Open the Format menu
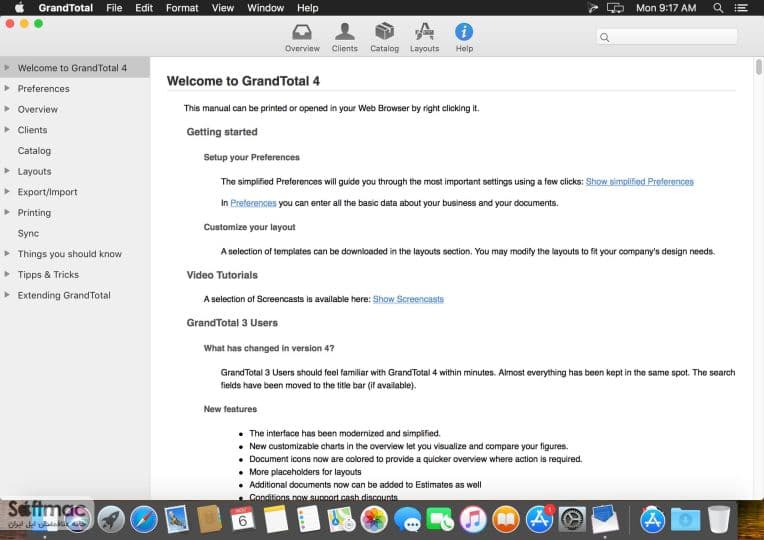Viewport: 764px width, 540px height. click(182, 8)
